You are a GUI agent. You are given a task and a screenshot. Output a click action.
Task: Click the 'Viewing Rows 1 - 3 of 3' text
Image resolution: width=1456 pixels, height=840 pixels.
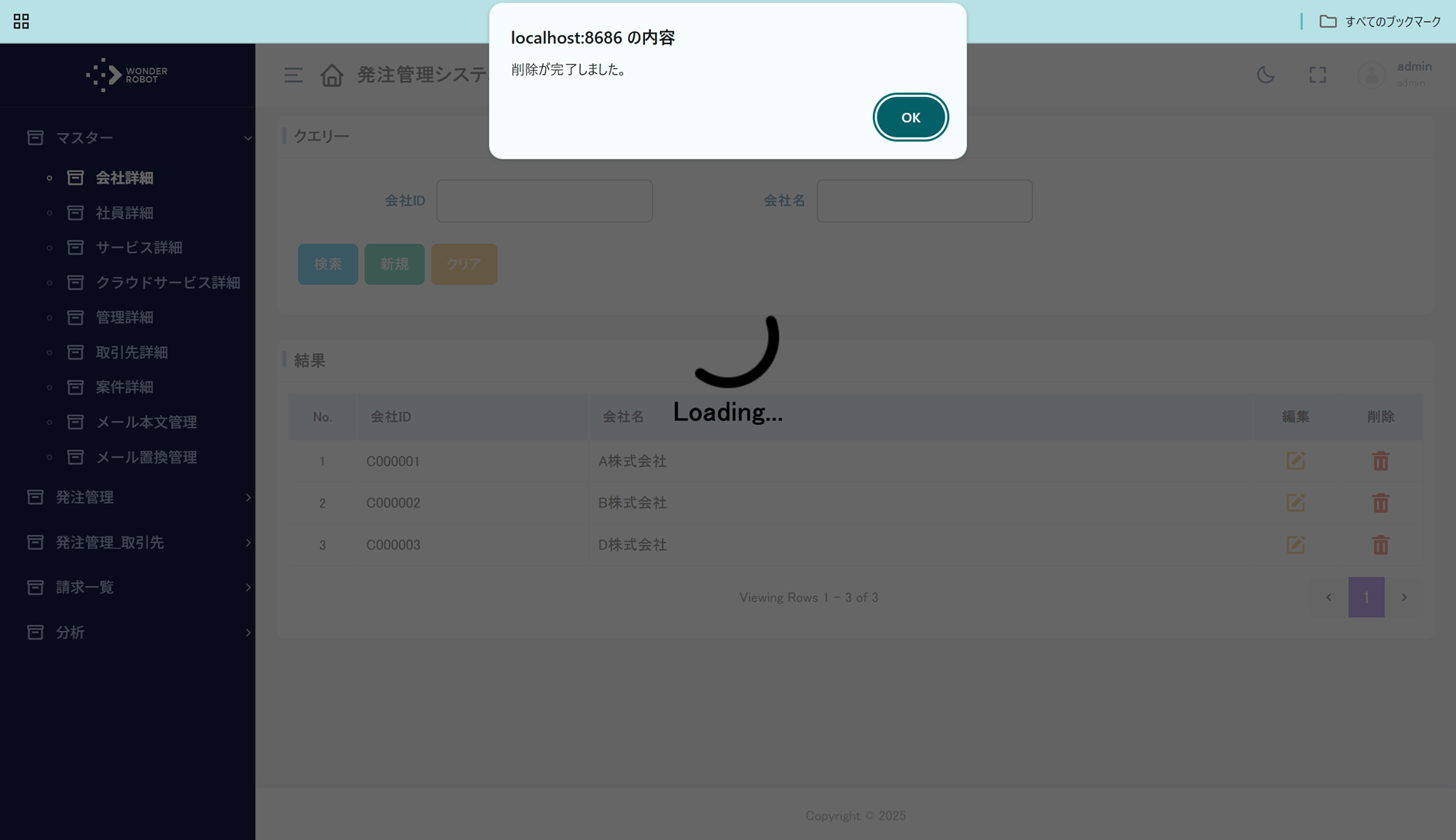click(x=809, y=597)
